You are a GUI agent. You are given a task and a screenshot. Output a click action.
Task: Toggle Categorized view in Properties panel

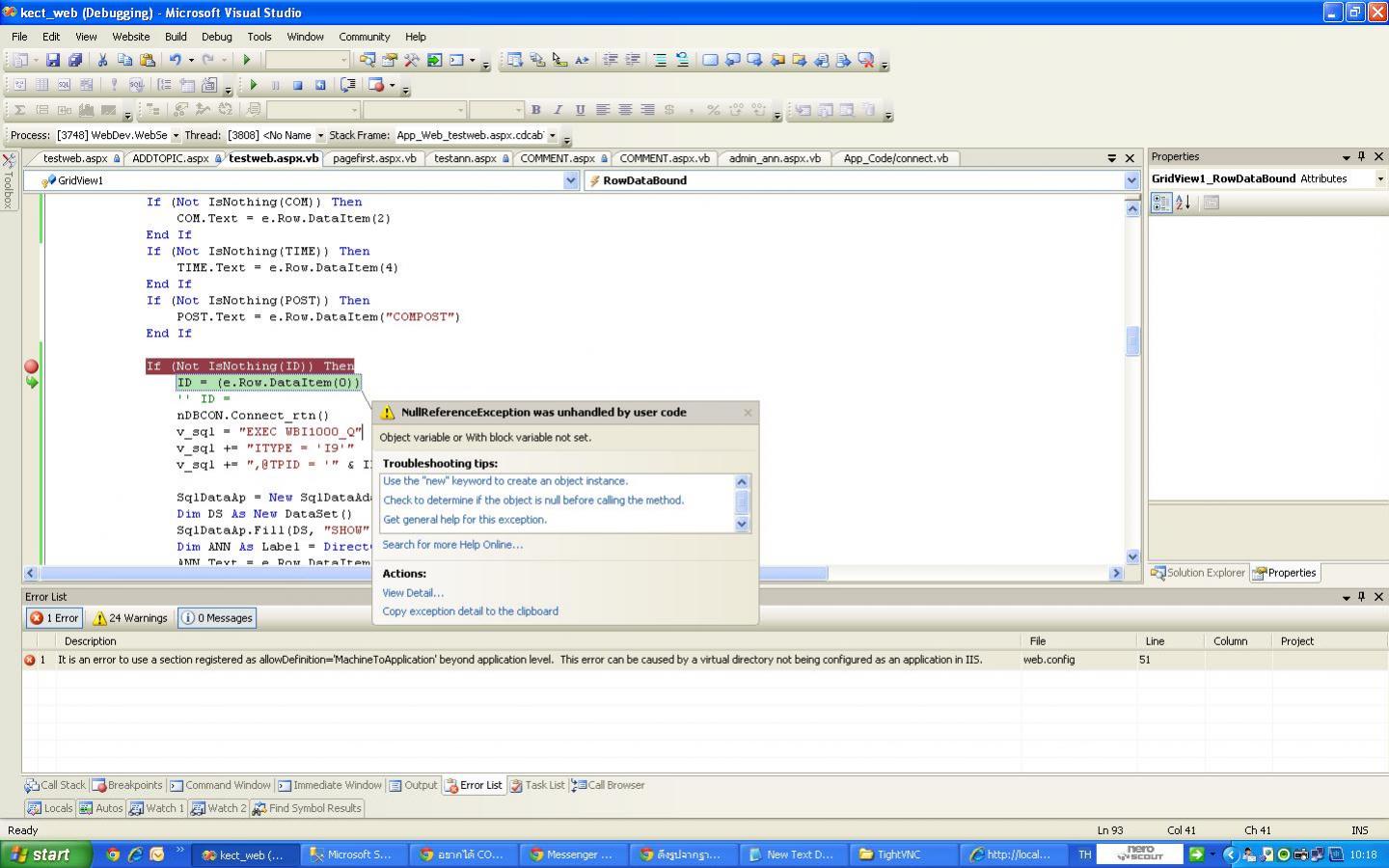[x=1161, y=203]
